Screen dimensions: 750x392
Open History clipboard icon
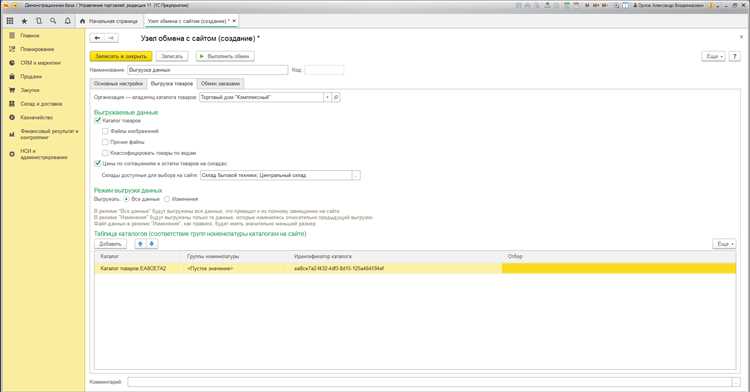coord(39,21)
